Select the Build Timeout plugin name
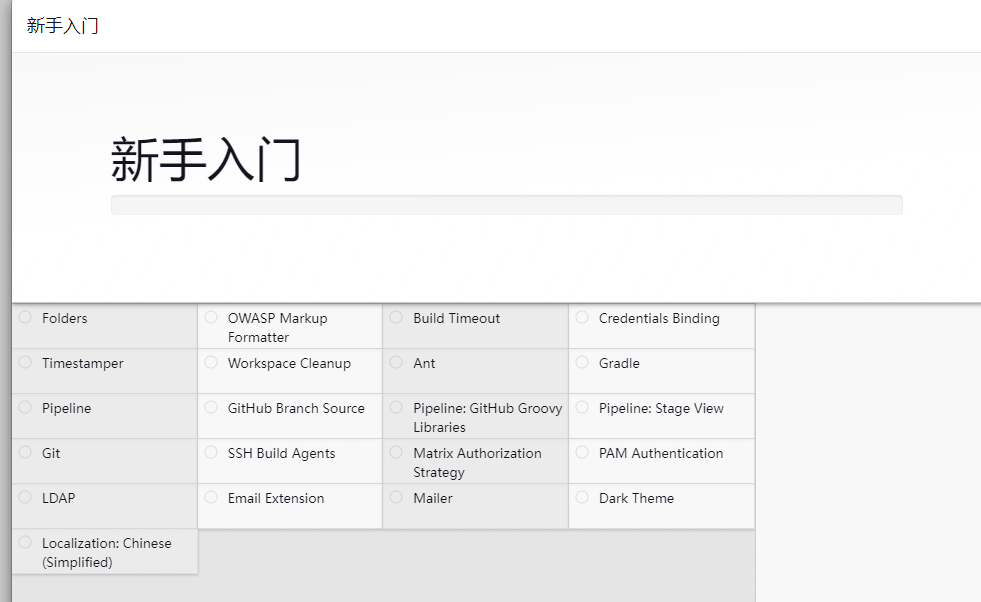 pos(457,318)
